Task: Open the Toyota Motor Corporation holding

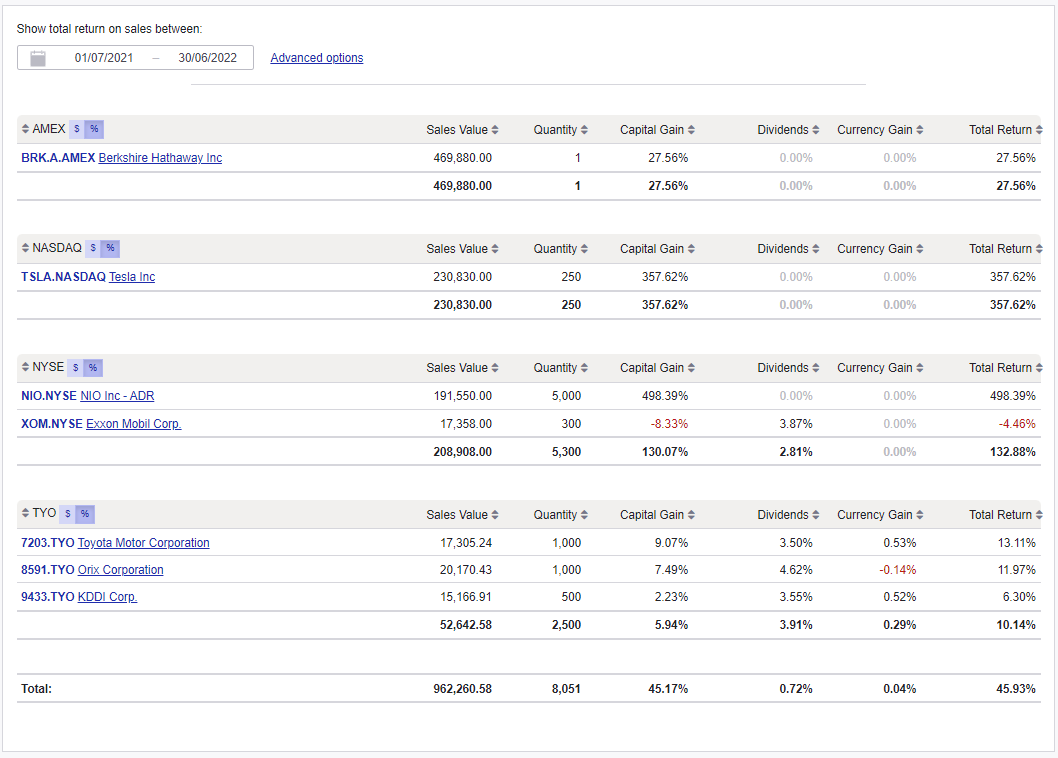Action: 143,542
